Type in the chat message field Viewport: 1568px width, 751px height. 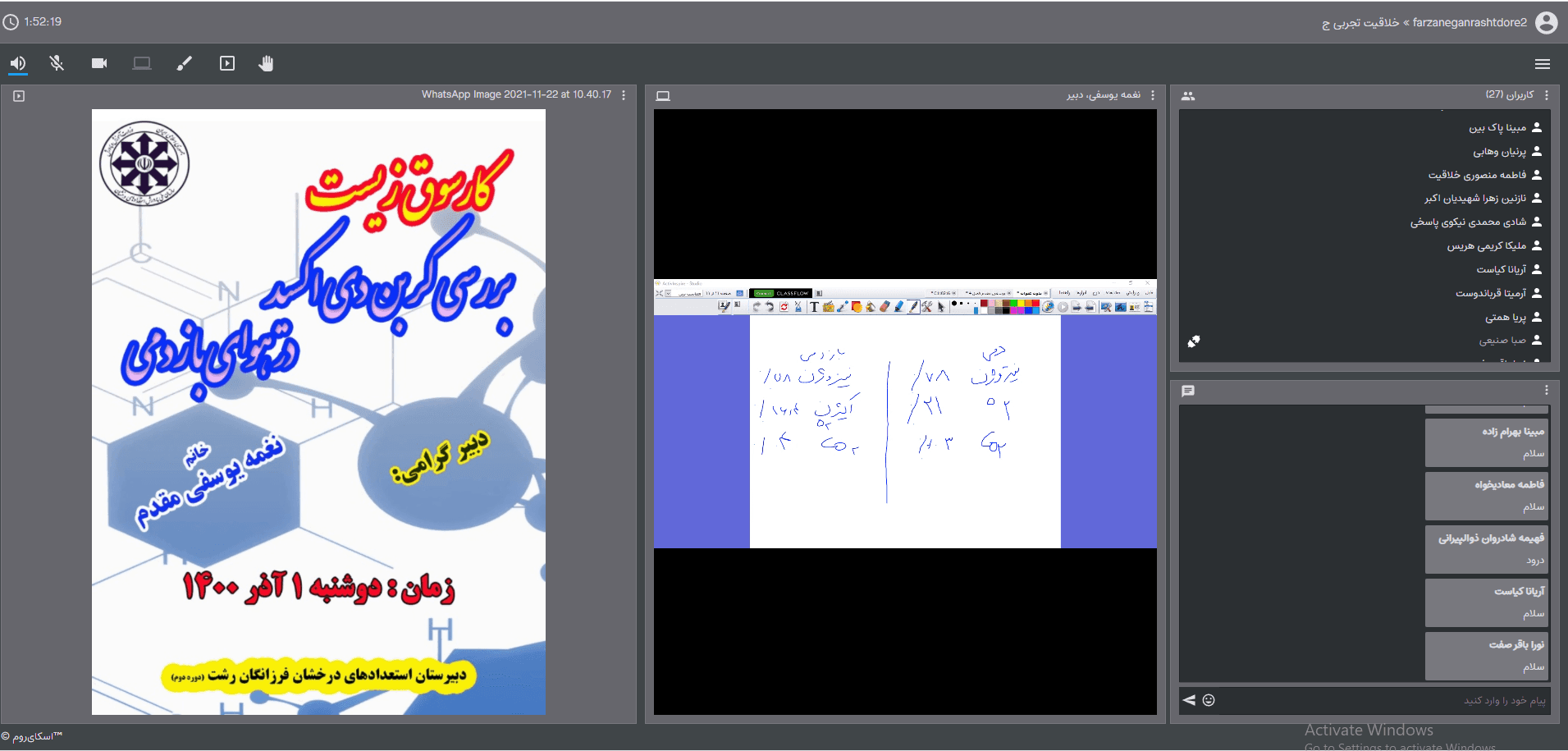click(1378, 700)
